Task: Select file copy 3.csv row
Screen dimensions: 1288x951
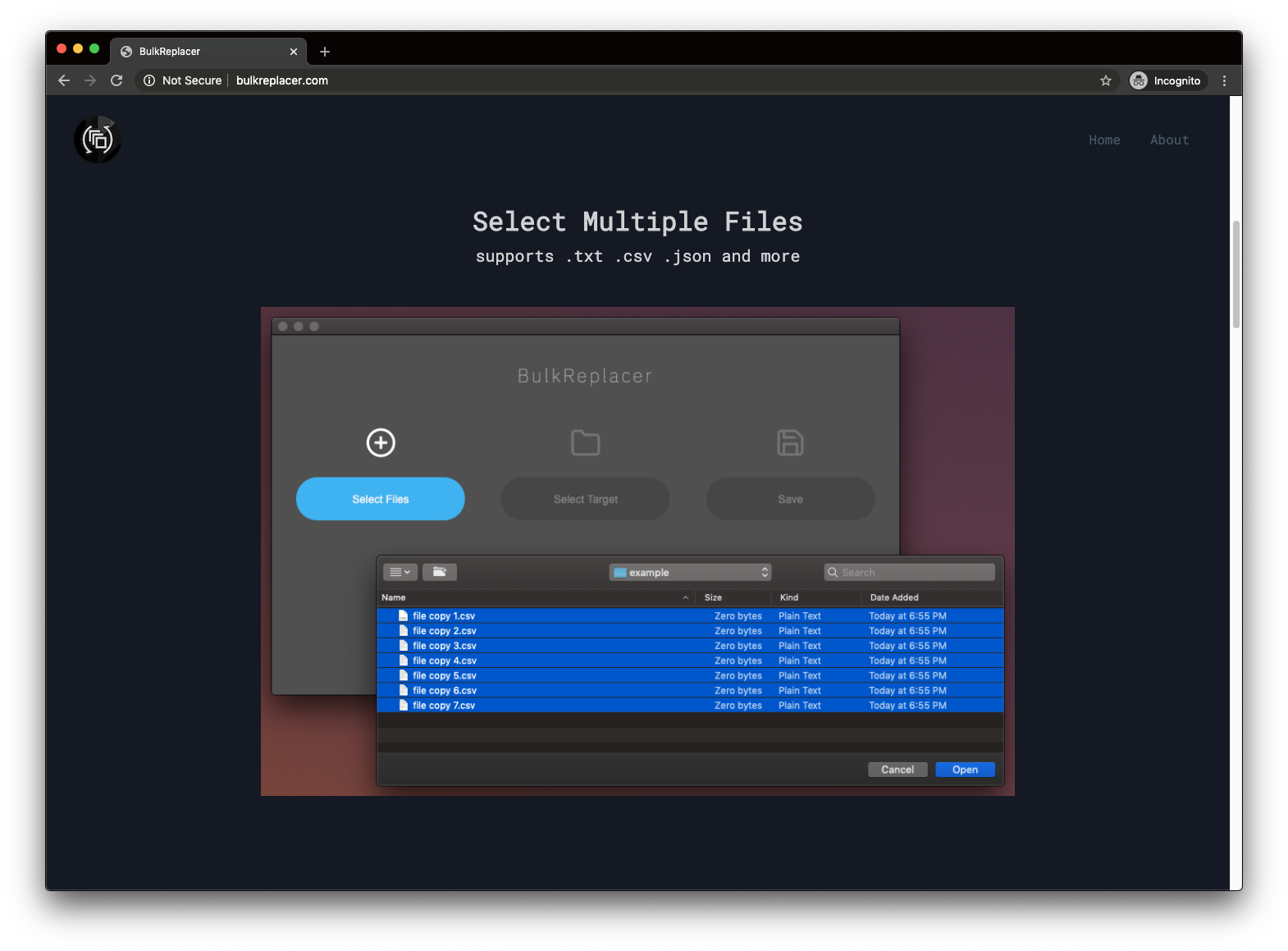Action: coord(690,646)
